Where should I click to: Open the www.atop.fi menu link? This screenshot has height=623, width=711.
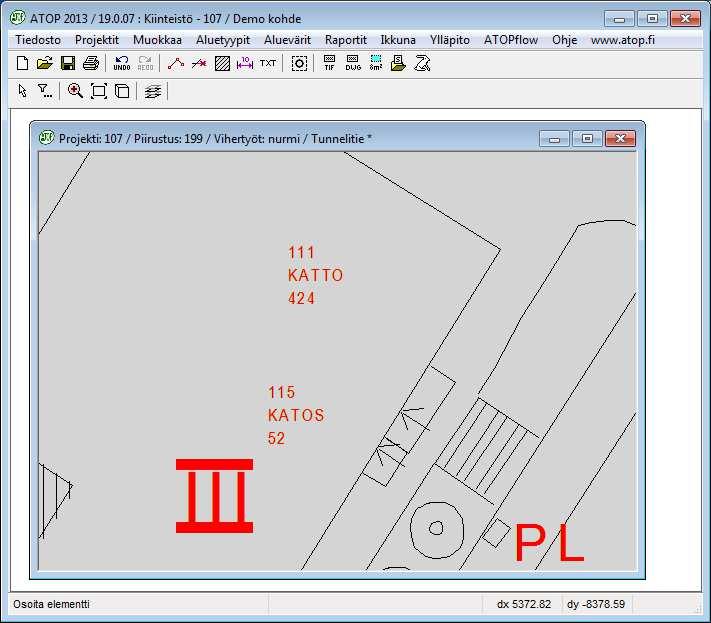click(x=623, y=40)
